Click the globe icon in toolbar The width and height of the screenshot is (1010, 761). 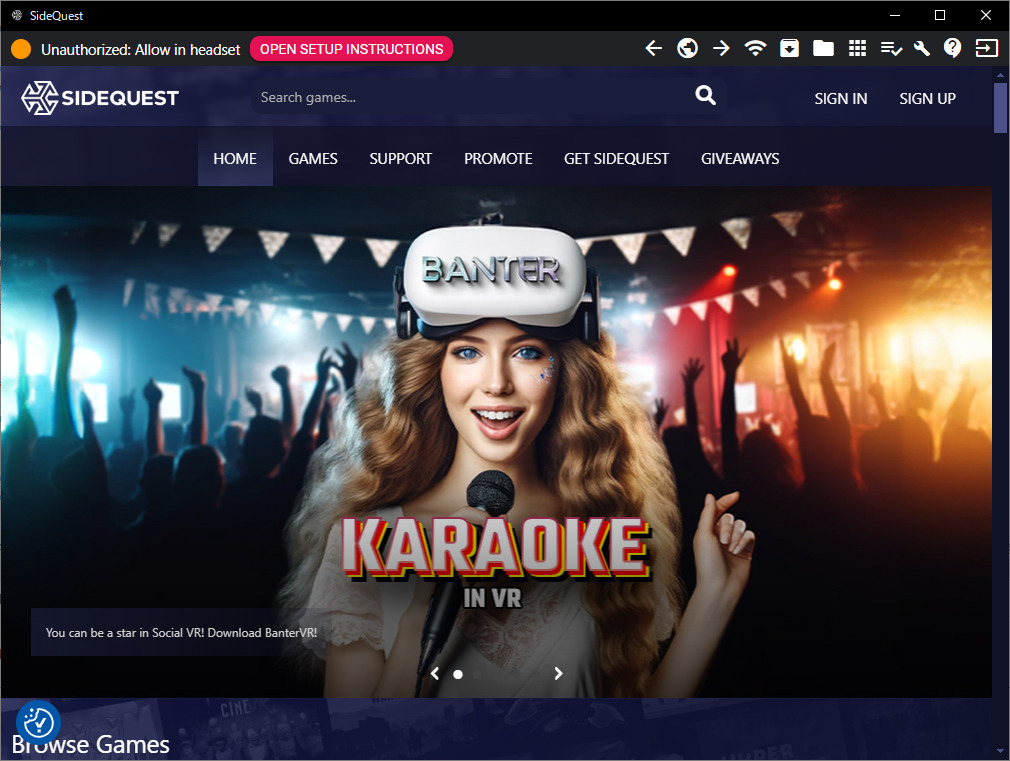point(687,48)
